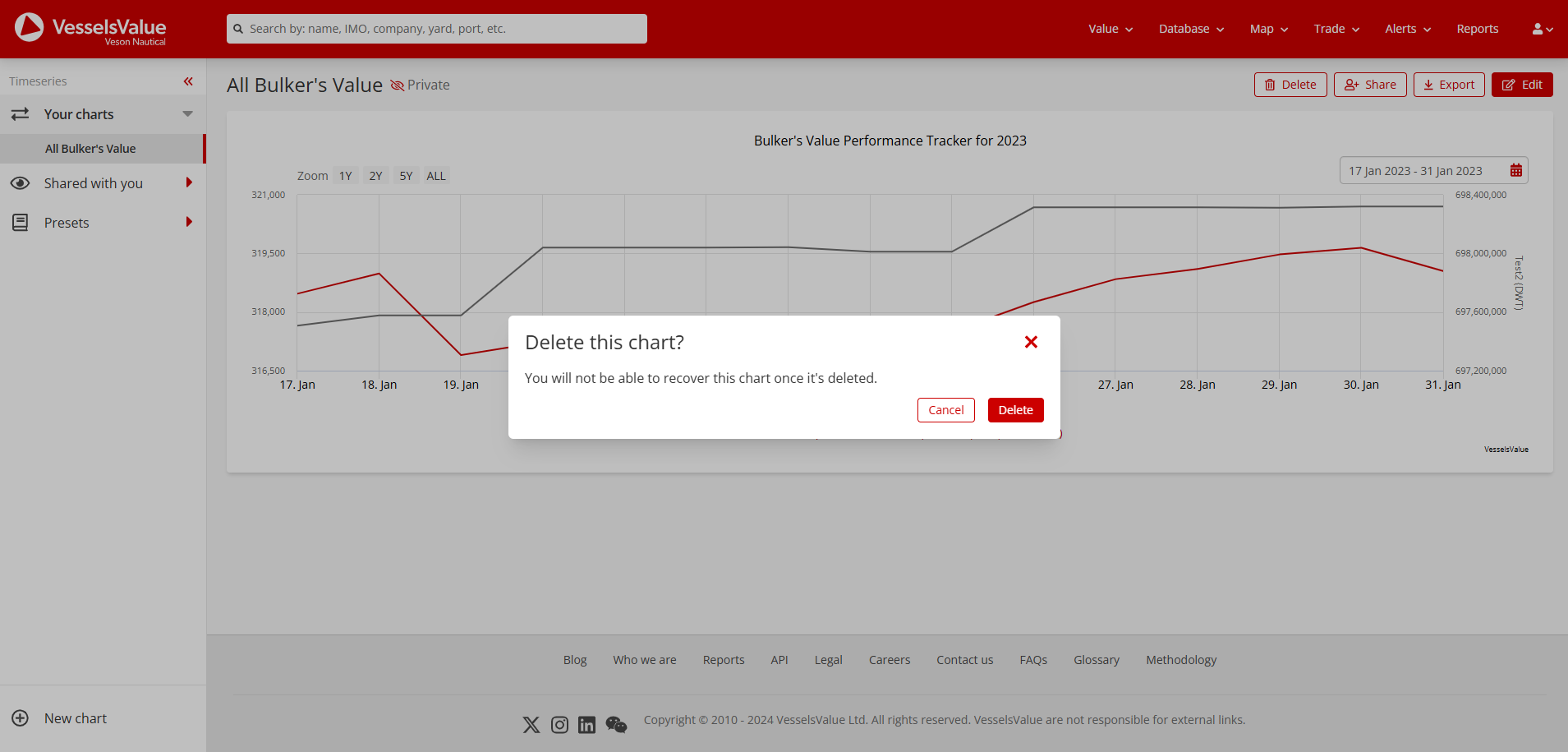Select the All Bulker's Value chart
1568x752 pixels.
click(x=91, y=148)
